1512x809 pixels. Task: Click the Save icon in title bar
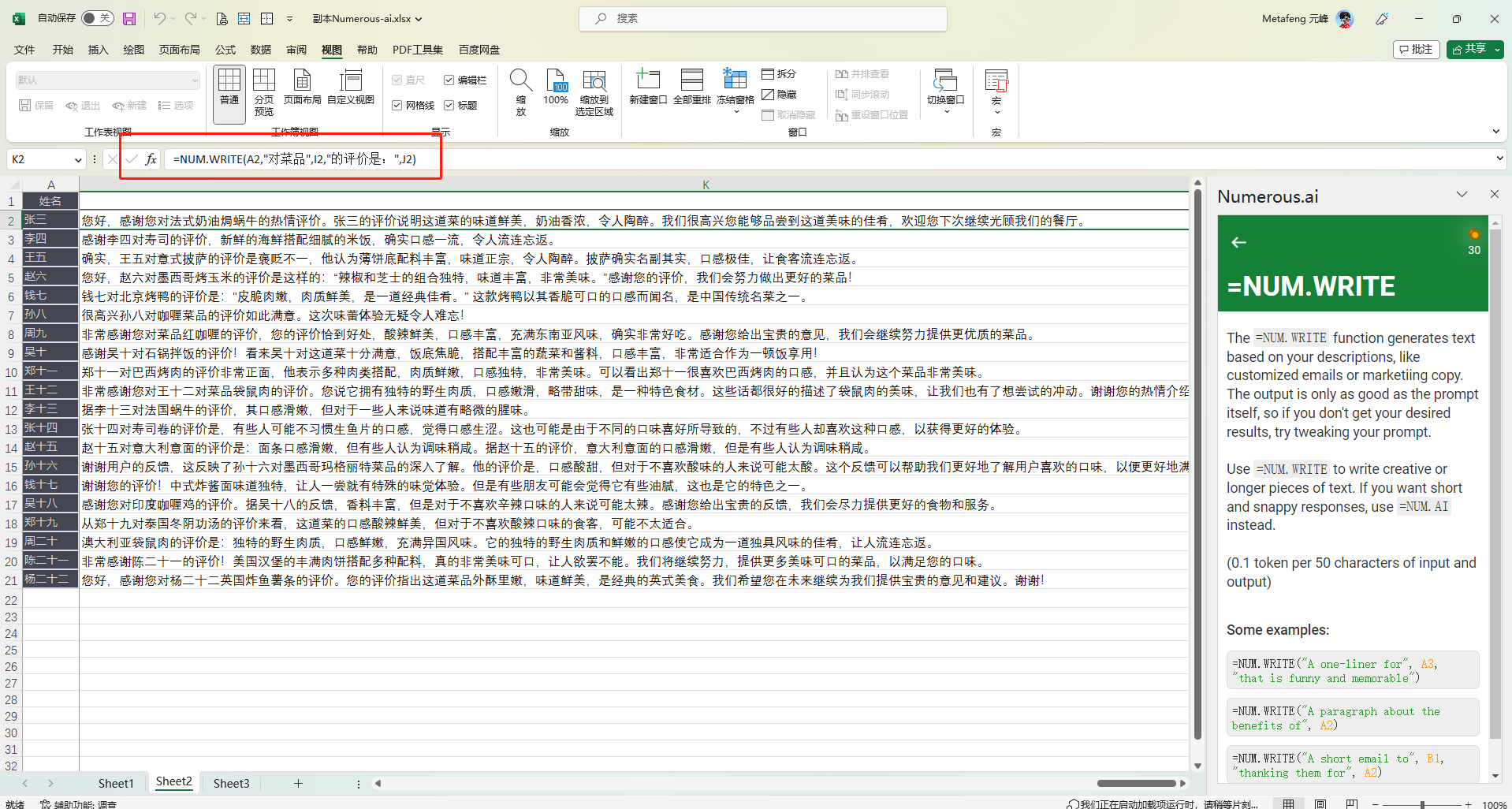(x=129, y=18)
